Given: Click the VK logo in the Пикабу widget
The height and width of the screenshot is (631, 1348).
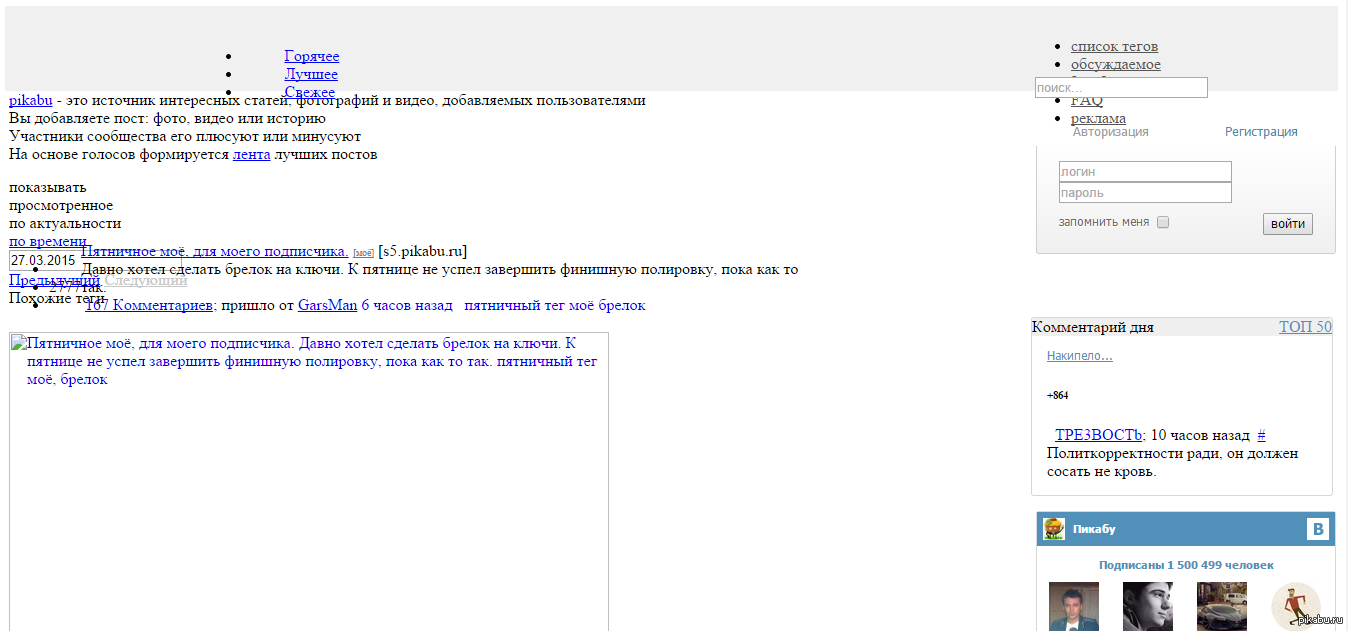Looking at the screenshot, I should (x=1317, y=529).
